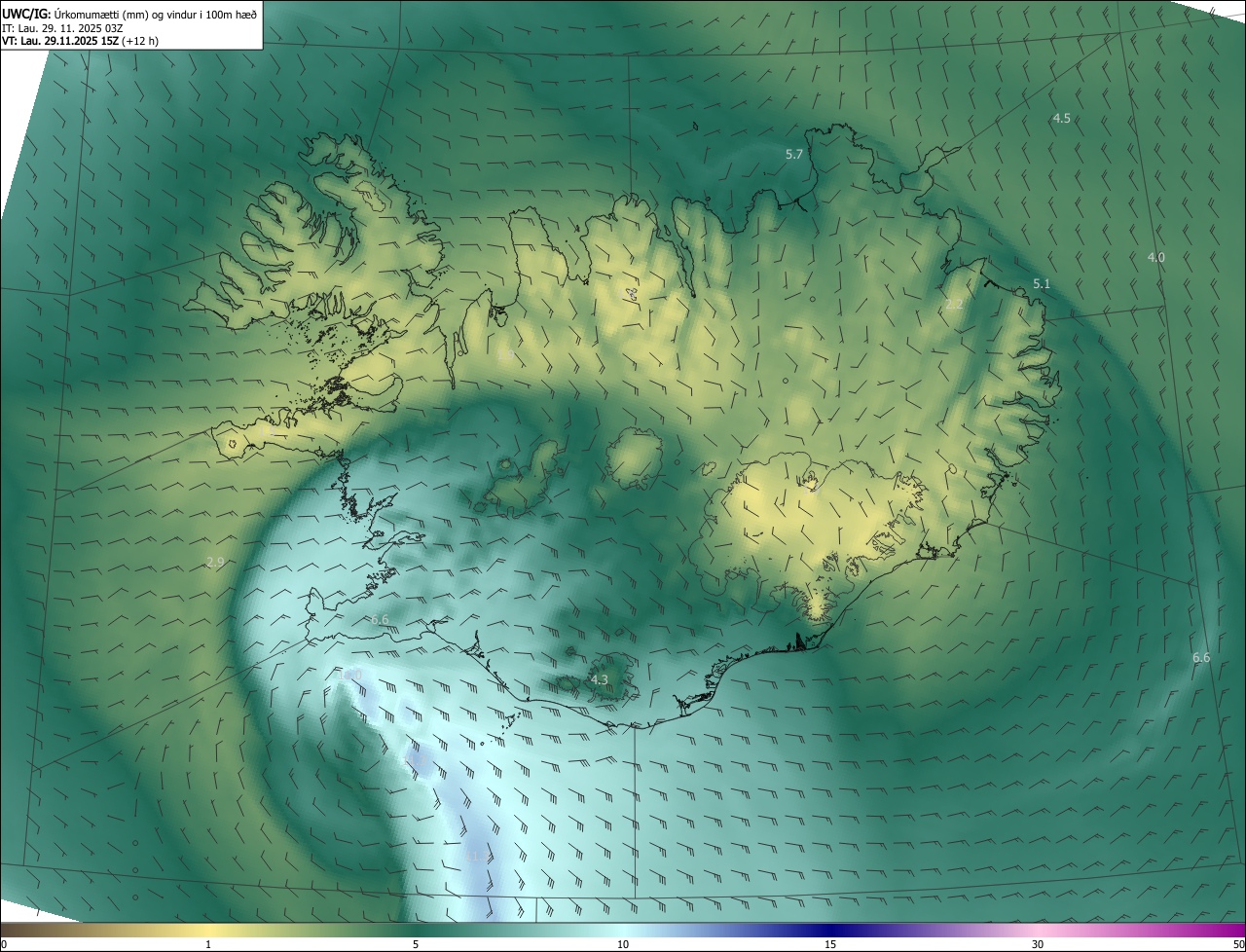Select the 5 tick on the color scale

pyautogui.click(x=416, y=944)
